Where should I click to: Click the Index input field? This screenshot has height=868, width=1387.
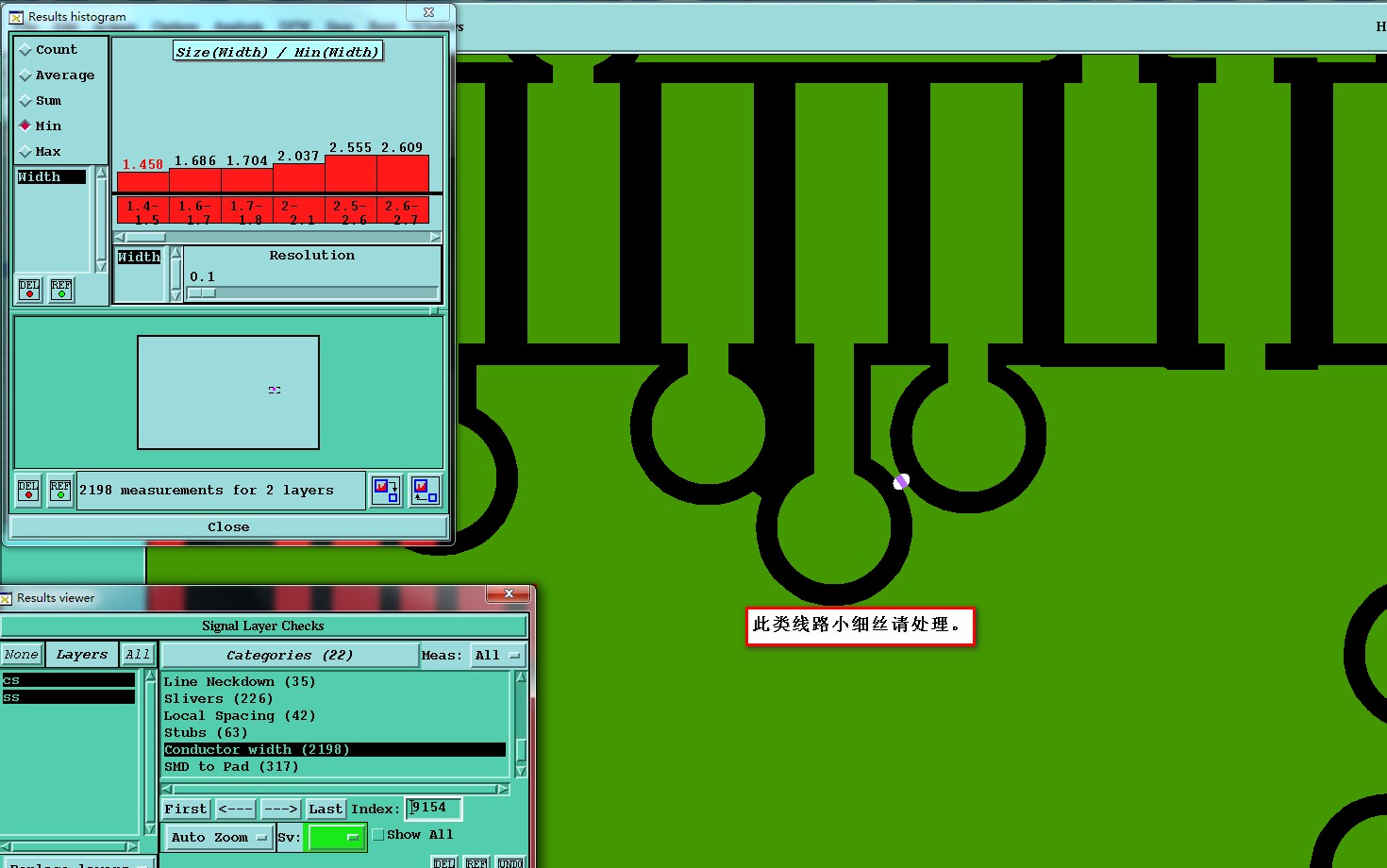pyautogui.click(x=433, y=808)
